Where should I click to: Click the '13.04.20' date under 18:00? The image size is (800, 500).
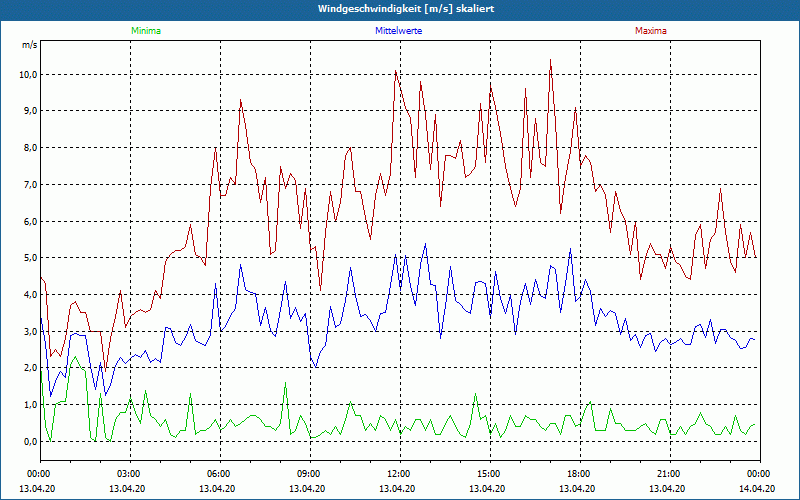577,488
